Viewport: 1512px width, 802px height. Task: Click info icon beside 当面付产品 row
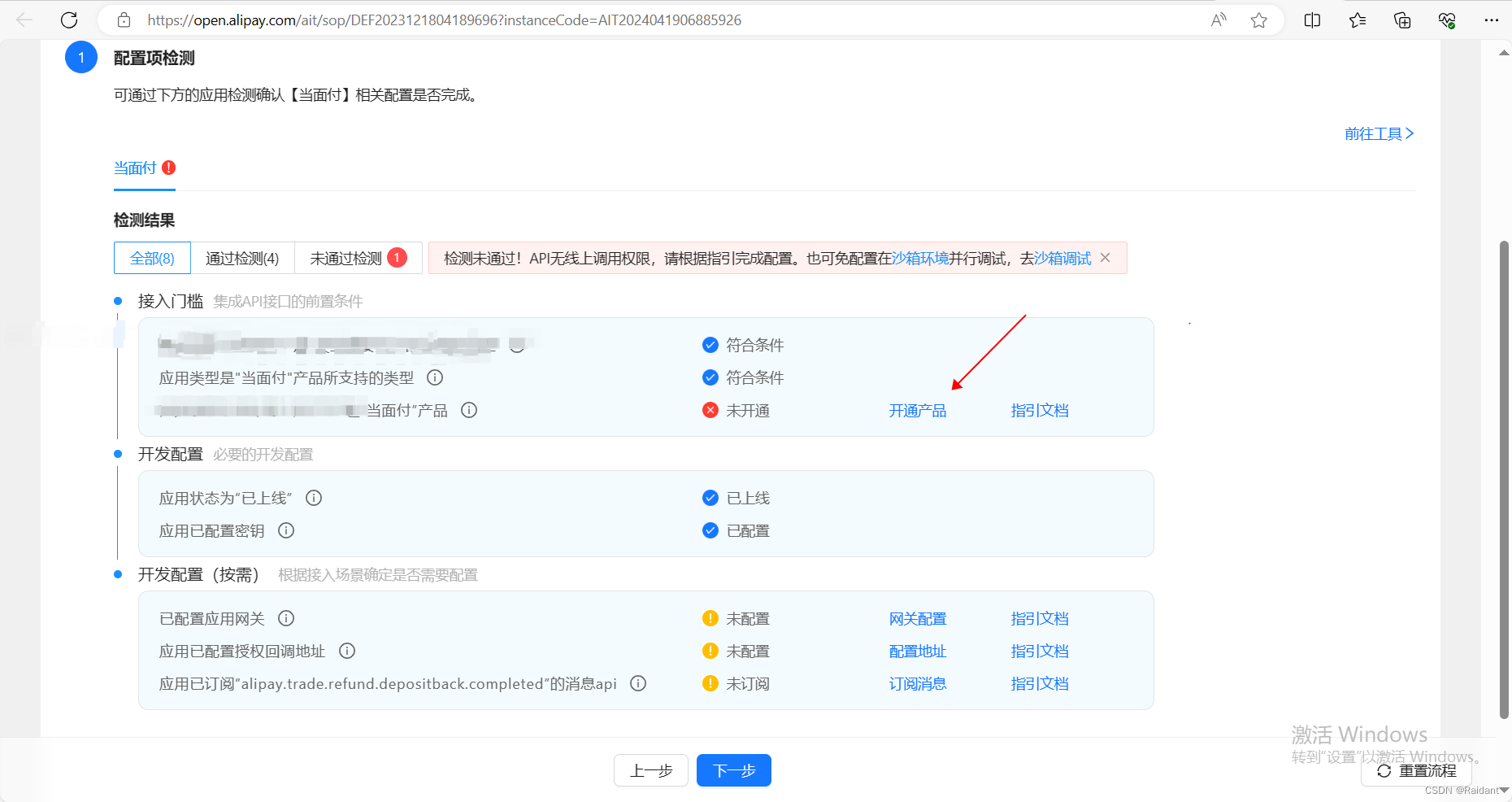[x=469, y=410]
